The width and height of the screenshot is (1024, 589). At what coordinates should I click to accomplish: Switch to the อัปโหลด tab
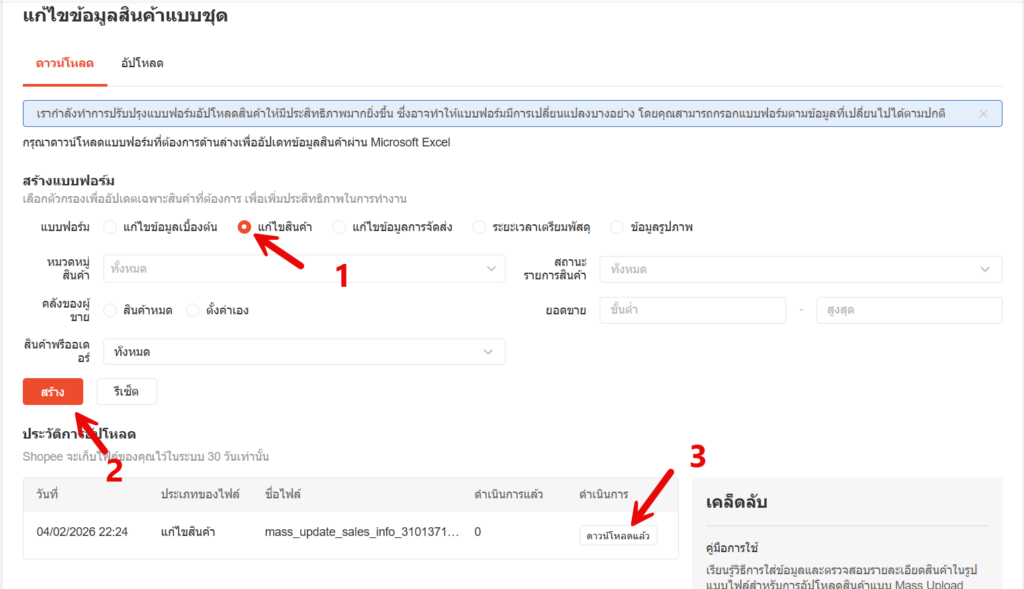[x=135, y=63]
